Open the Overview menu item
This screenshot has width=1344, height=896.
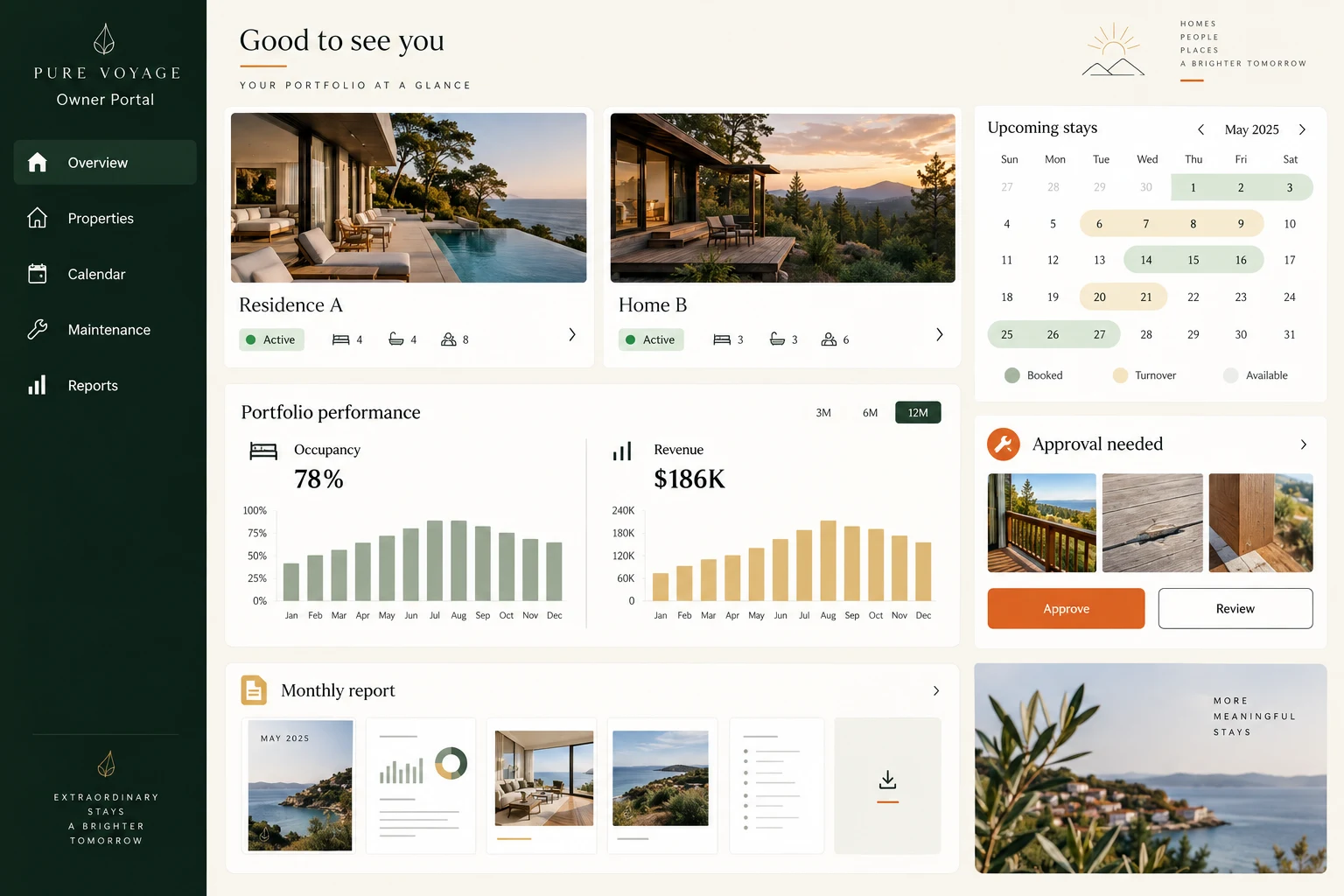(105, 162)
